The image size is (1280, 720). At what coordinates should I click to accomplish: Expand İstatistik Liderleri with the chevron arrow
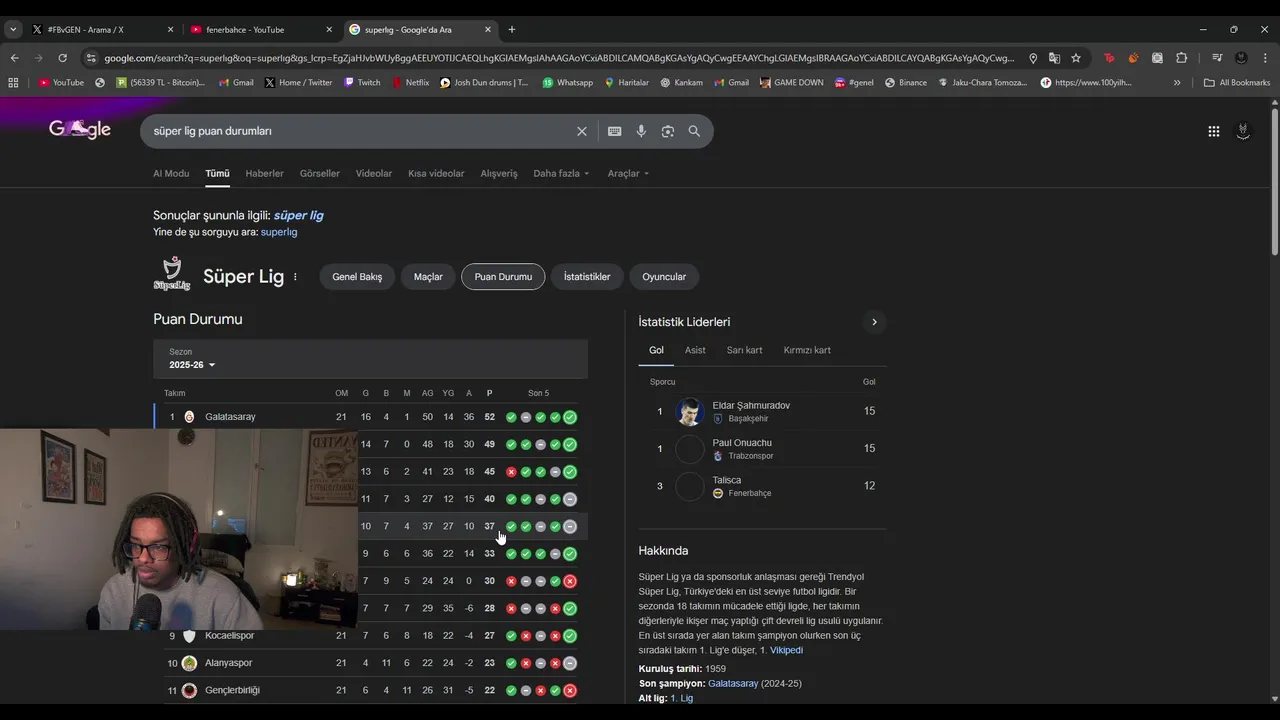point(874,322)
